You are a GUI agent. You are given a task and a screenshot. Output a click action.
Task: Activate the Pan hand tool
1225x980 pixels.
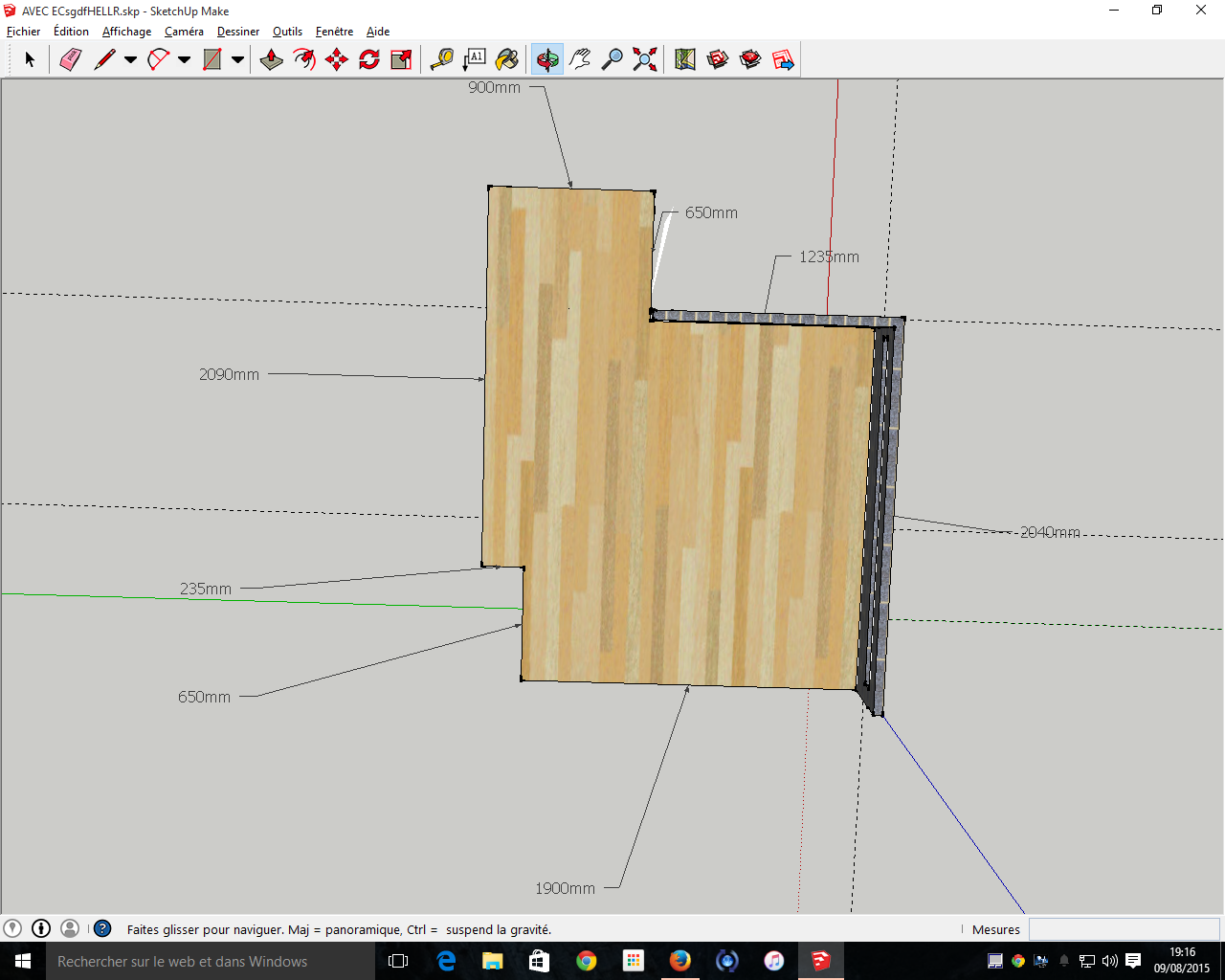[x=580, y=59]
